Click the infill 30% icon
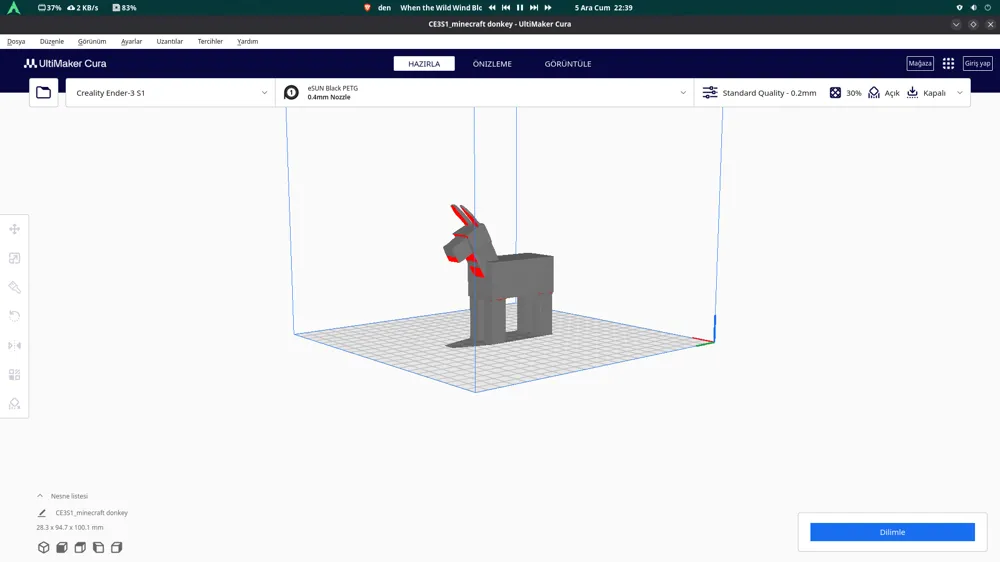Viewport: 1000px width, 562px height. (x=835, y=92)
